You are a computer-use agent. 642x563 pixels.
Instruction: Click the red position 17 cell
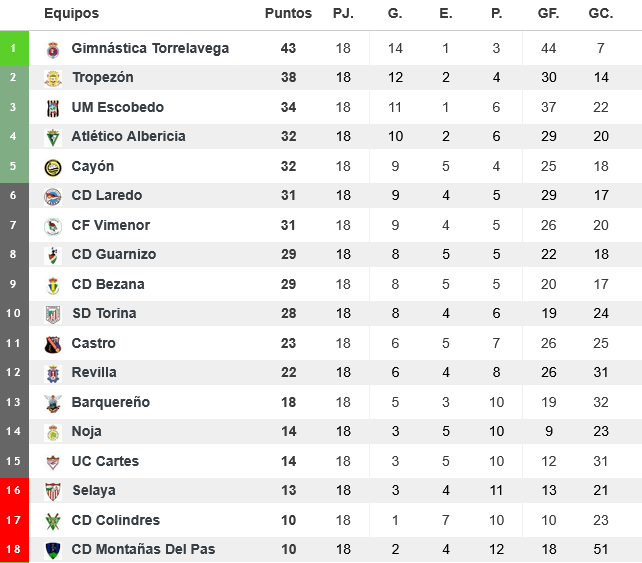pos(14,520)
